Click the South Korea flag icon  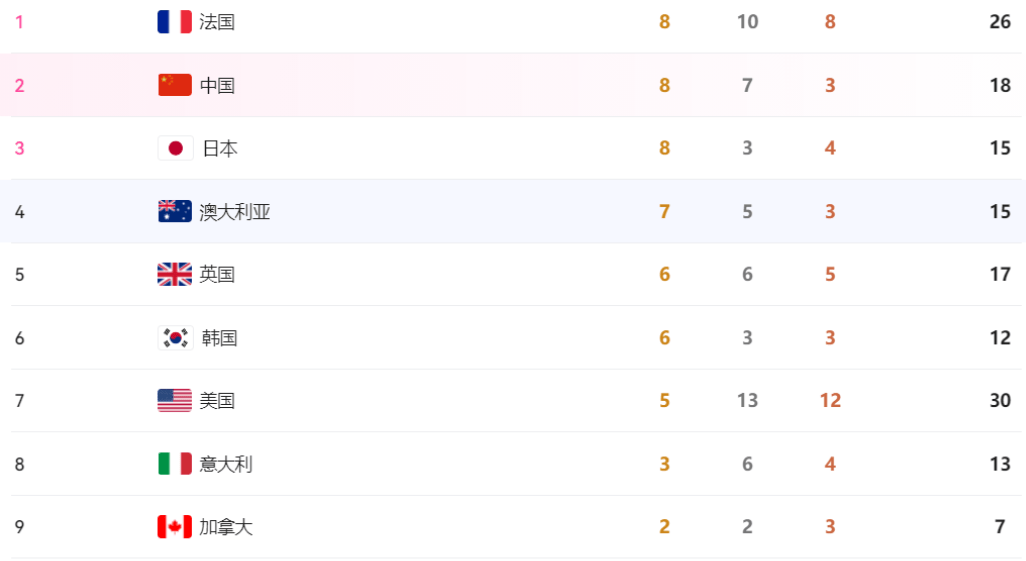175,338
